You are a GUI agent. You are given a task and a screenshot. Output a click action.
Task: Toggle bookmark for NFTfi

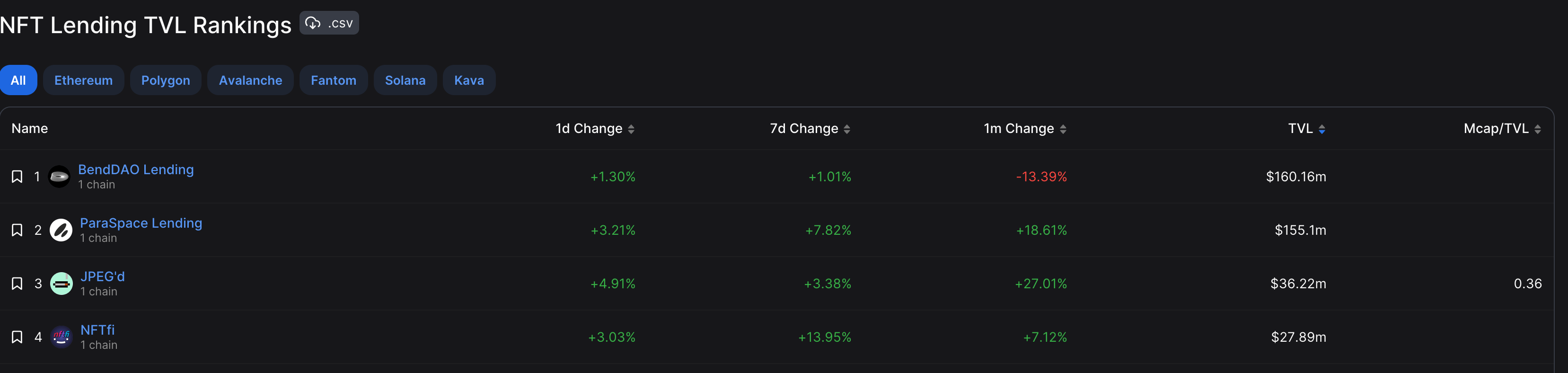17,337
